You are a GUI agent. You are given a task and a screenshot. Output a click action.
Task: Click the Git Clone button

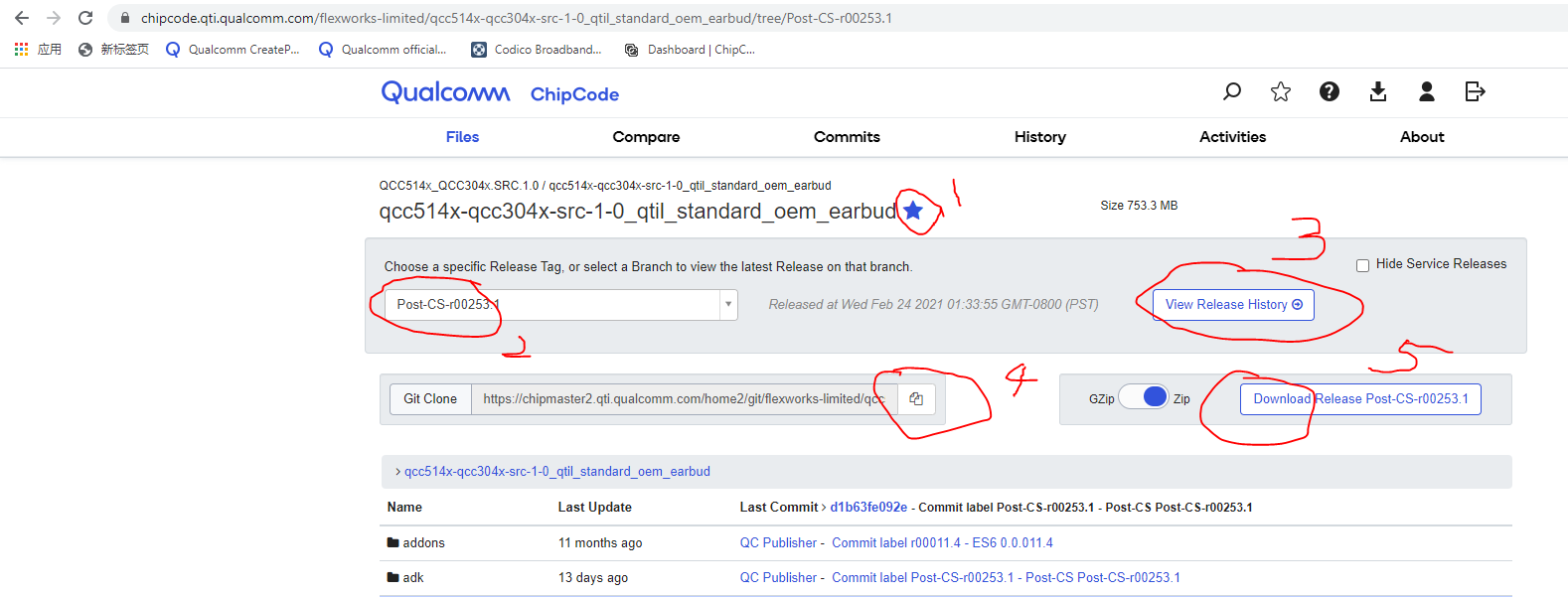click(x=430, y=398)
